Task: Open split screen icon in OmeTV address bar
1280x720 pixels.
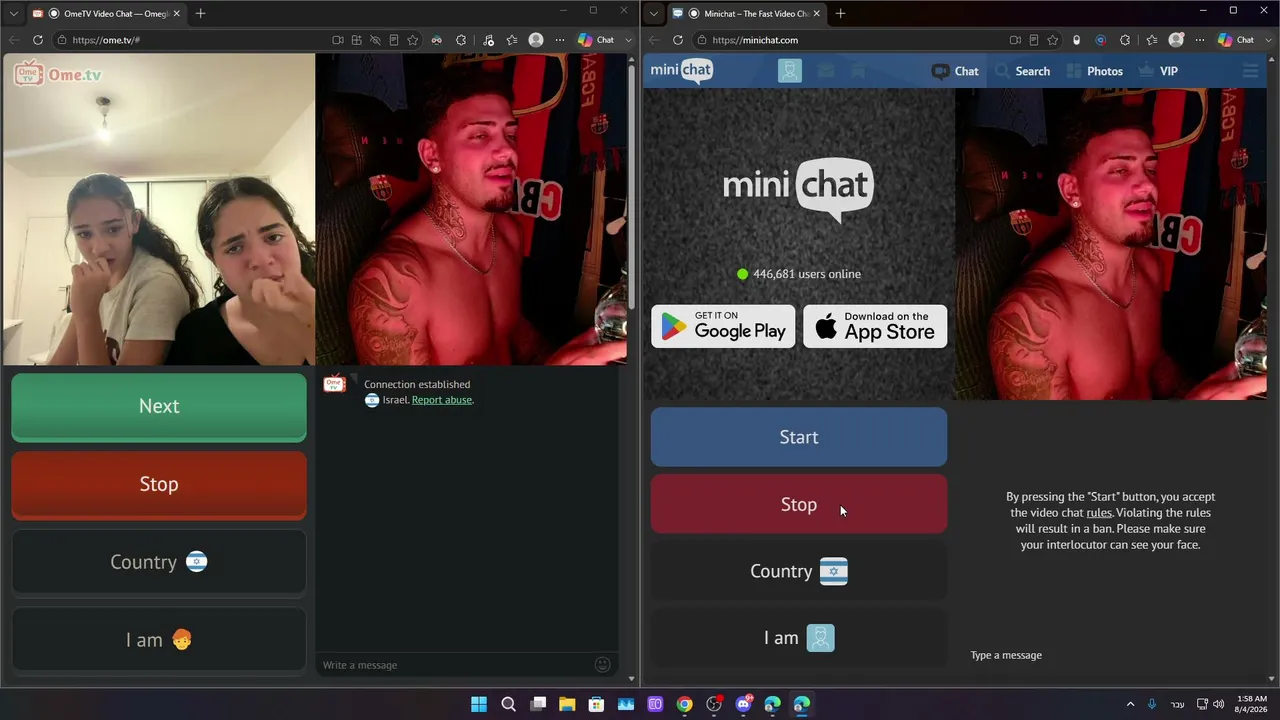Action: pos(356,40)
